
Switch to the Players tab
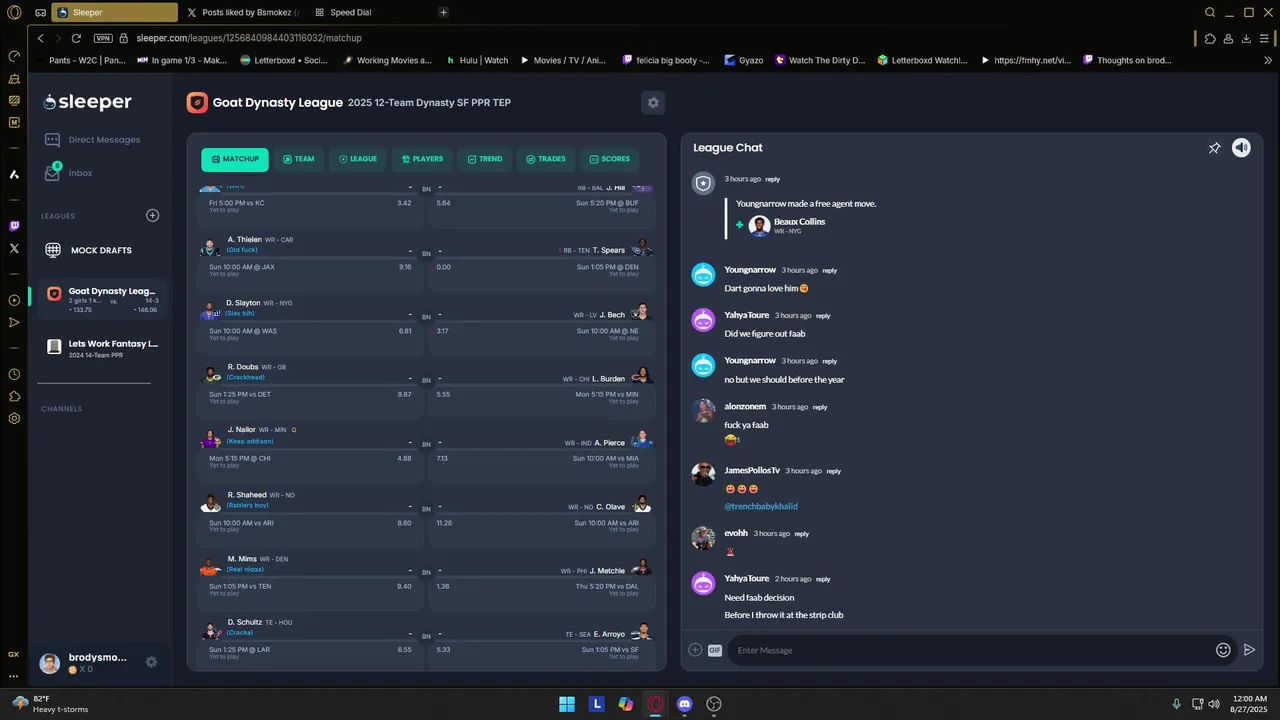(422, 159)
